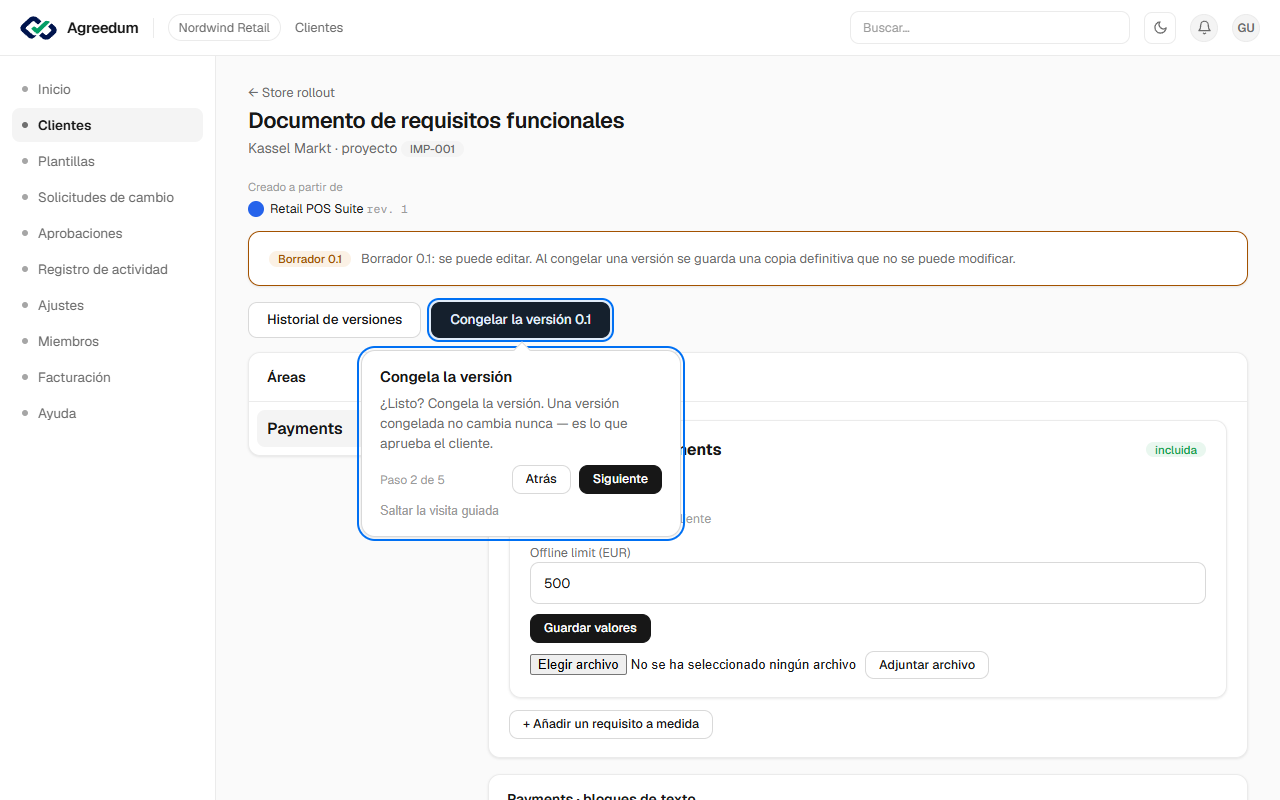Screen dimensions: 1280x800
Task: Open GU user avatar menu
Action: (1246, 28)
